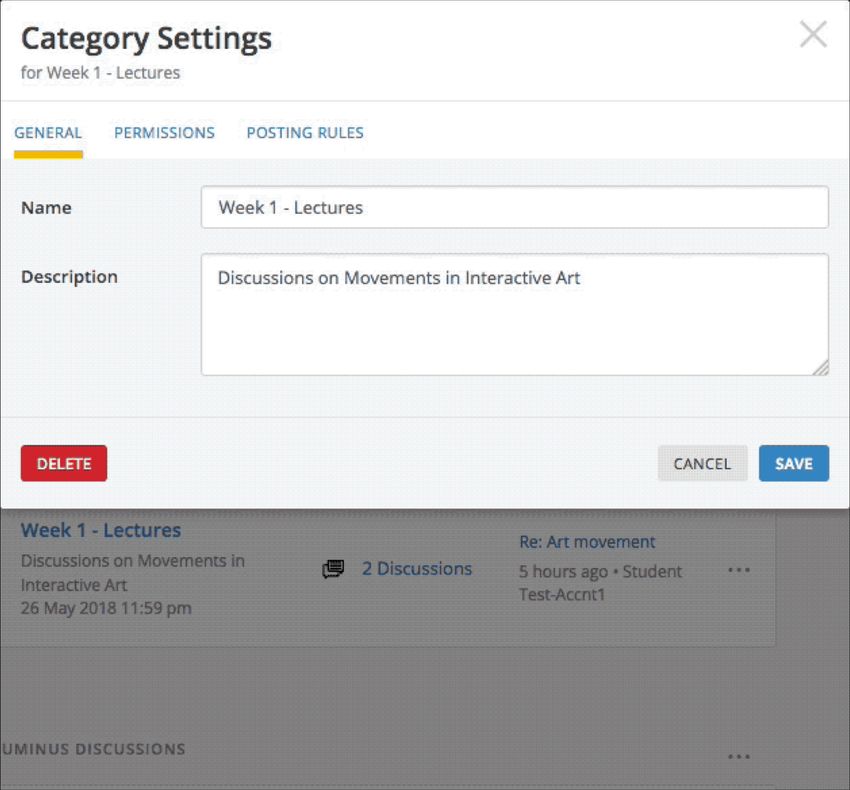850x790 pixels.
Task: Open the Week 1 - Lectures category link
Action: (x=101, y=530)
